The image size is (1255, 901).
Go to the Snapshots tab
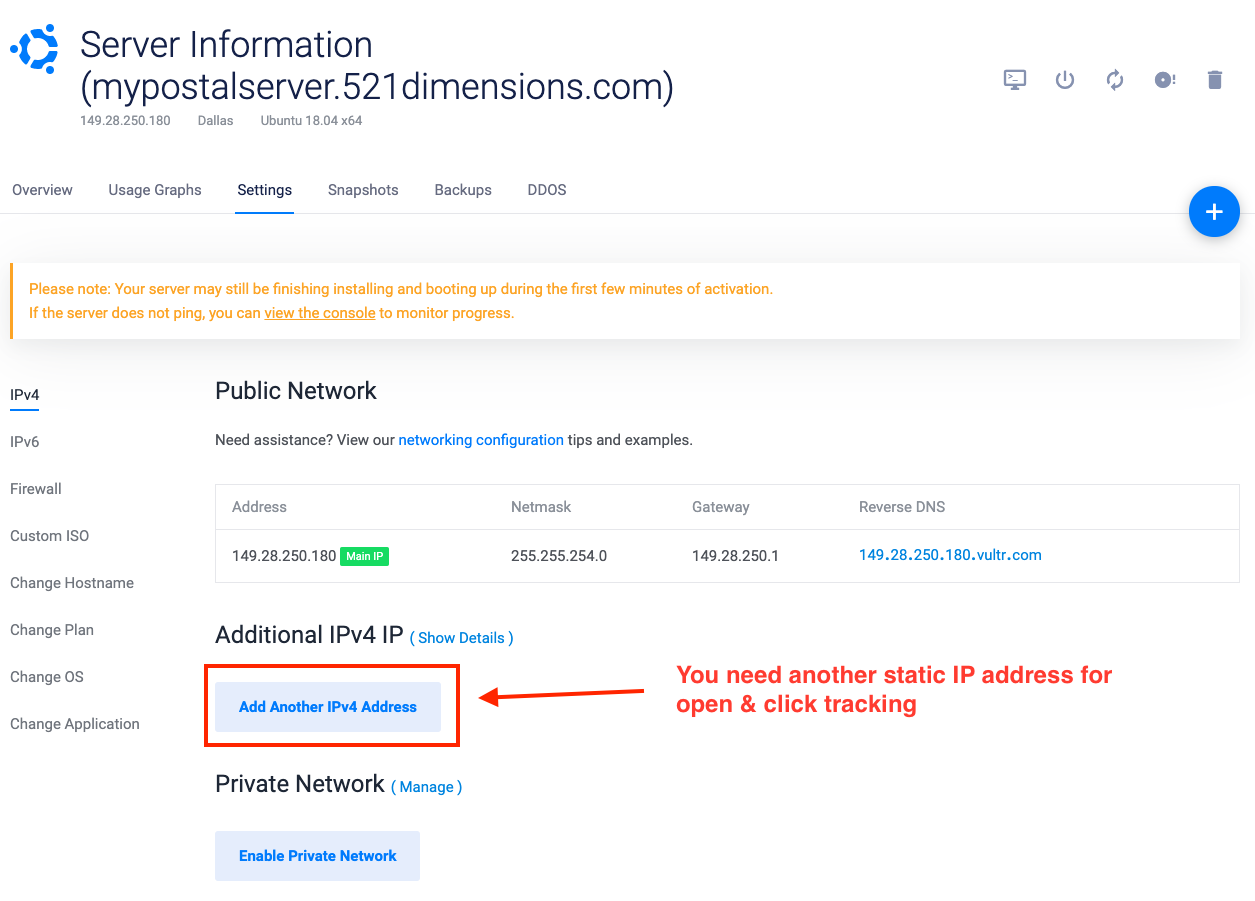(x=363, y=190)
